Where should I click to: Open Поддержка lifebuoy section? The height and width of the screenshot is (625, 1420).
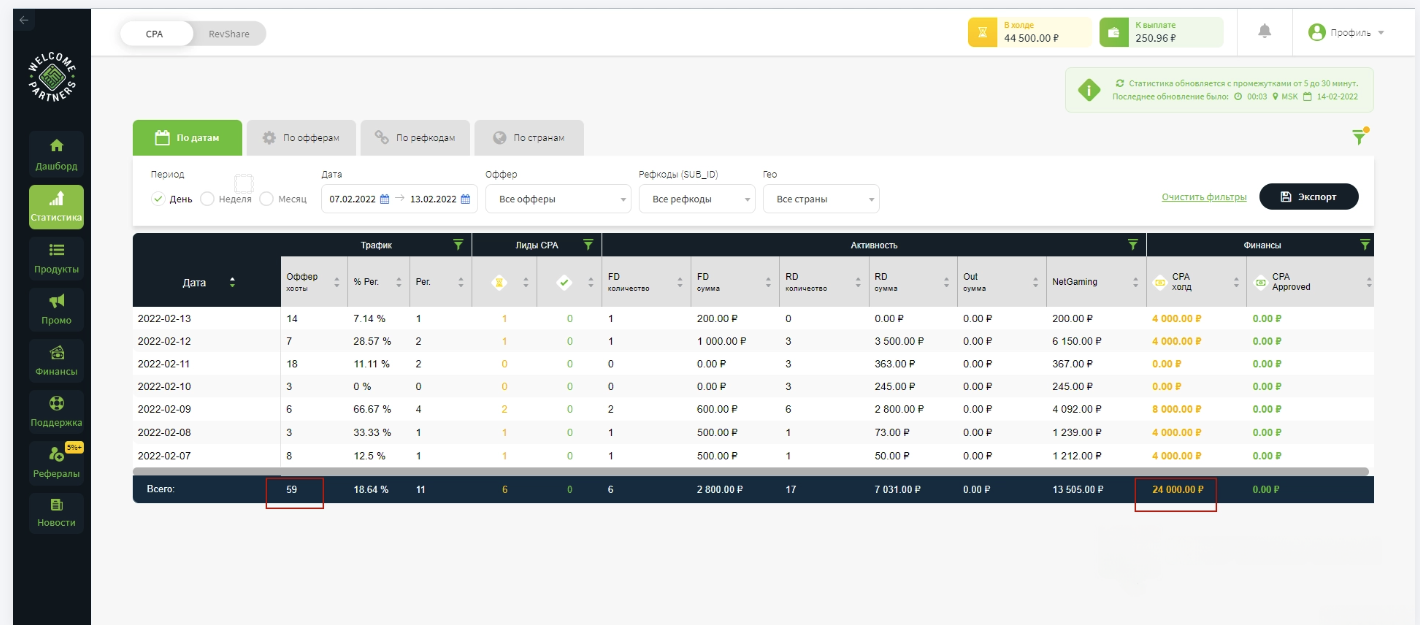point(56,411)
